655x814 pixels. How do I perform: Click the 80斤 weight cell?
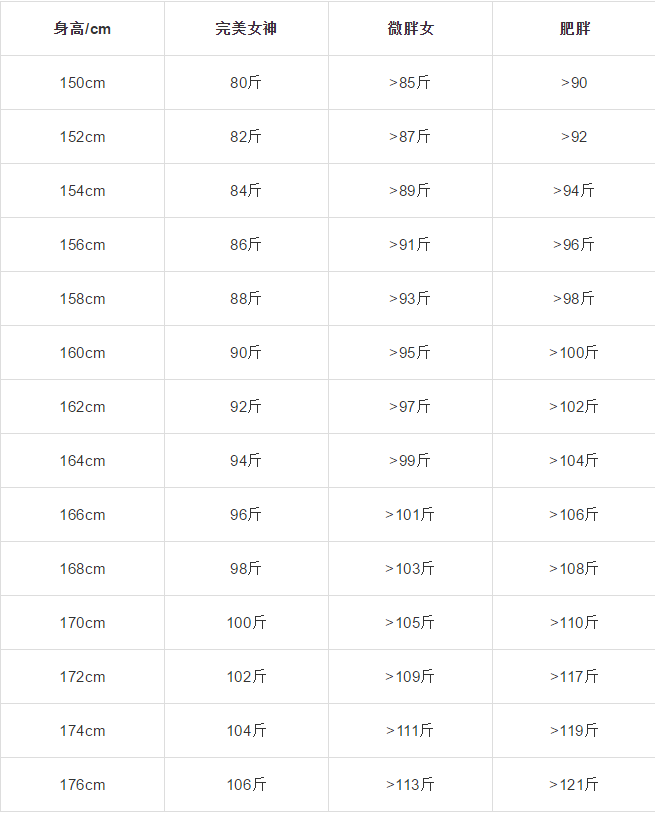[x=246, y=83]
